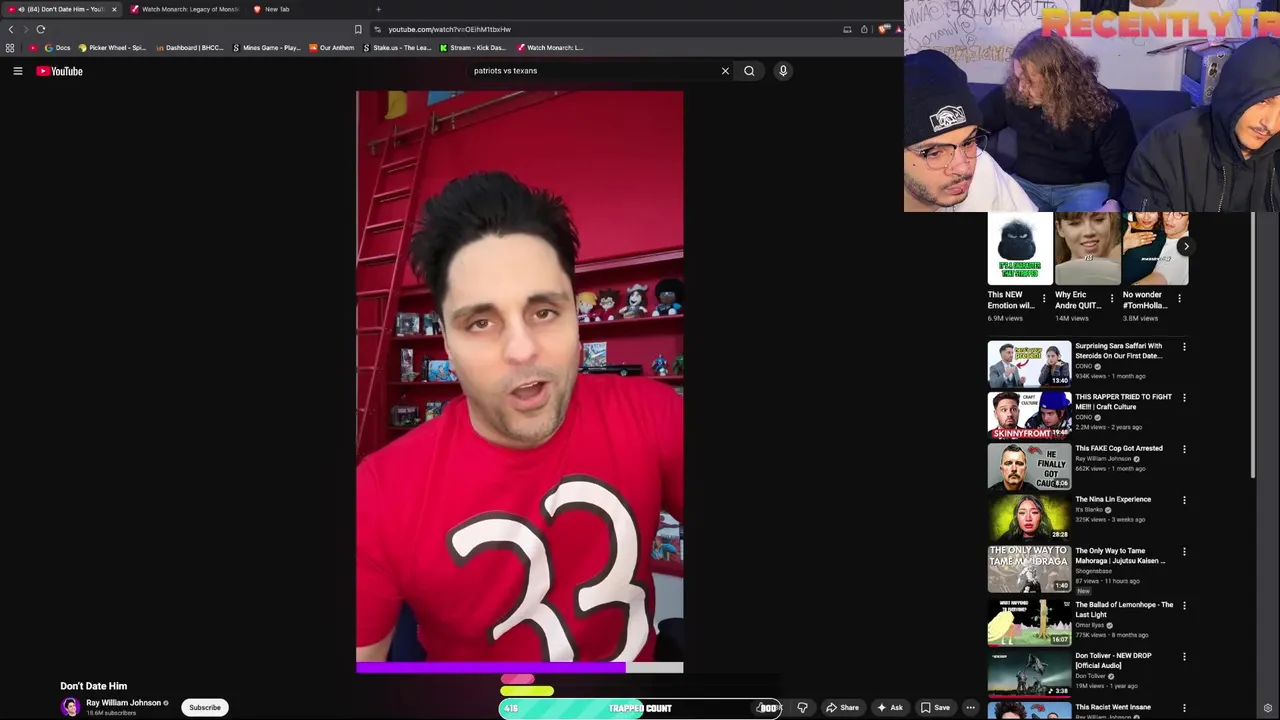Screen dimensions: 1280x720
Task: Click the browser address bar URL
Action: (x=449, y=29)
